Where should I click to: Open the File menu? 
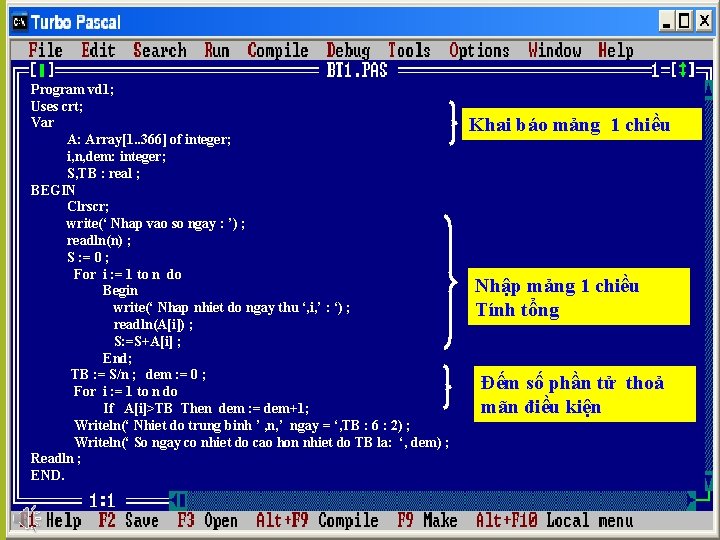point(45,50)
